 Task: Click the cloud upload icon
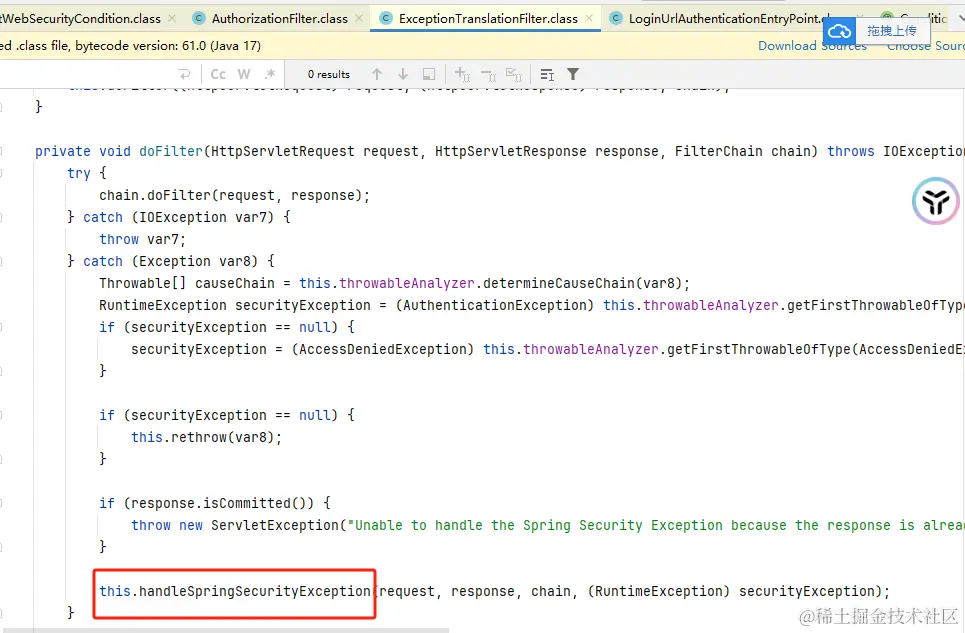[x=839, y=31]
